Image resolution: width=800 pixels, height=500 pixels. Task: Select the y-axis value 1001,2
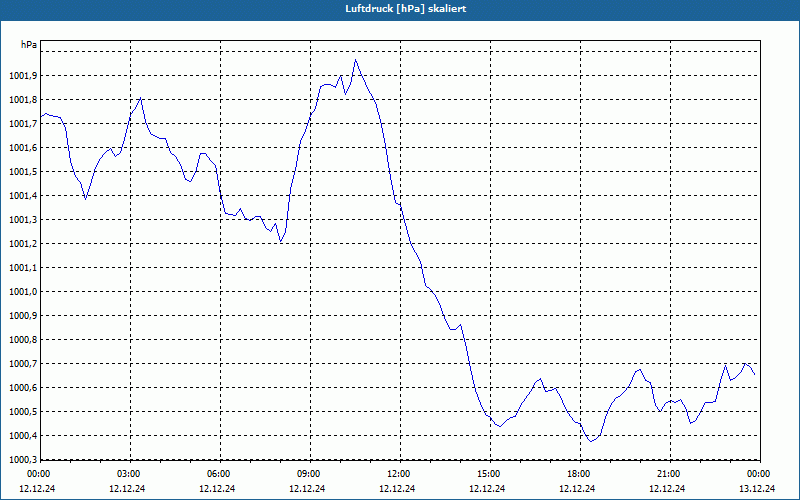pyautogui.click(x=23, y=243)
